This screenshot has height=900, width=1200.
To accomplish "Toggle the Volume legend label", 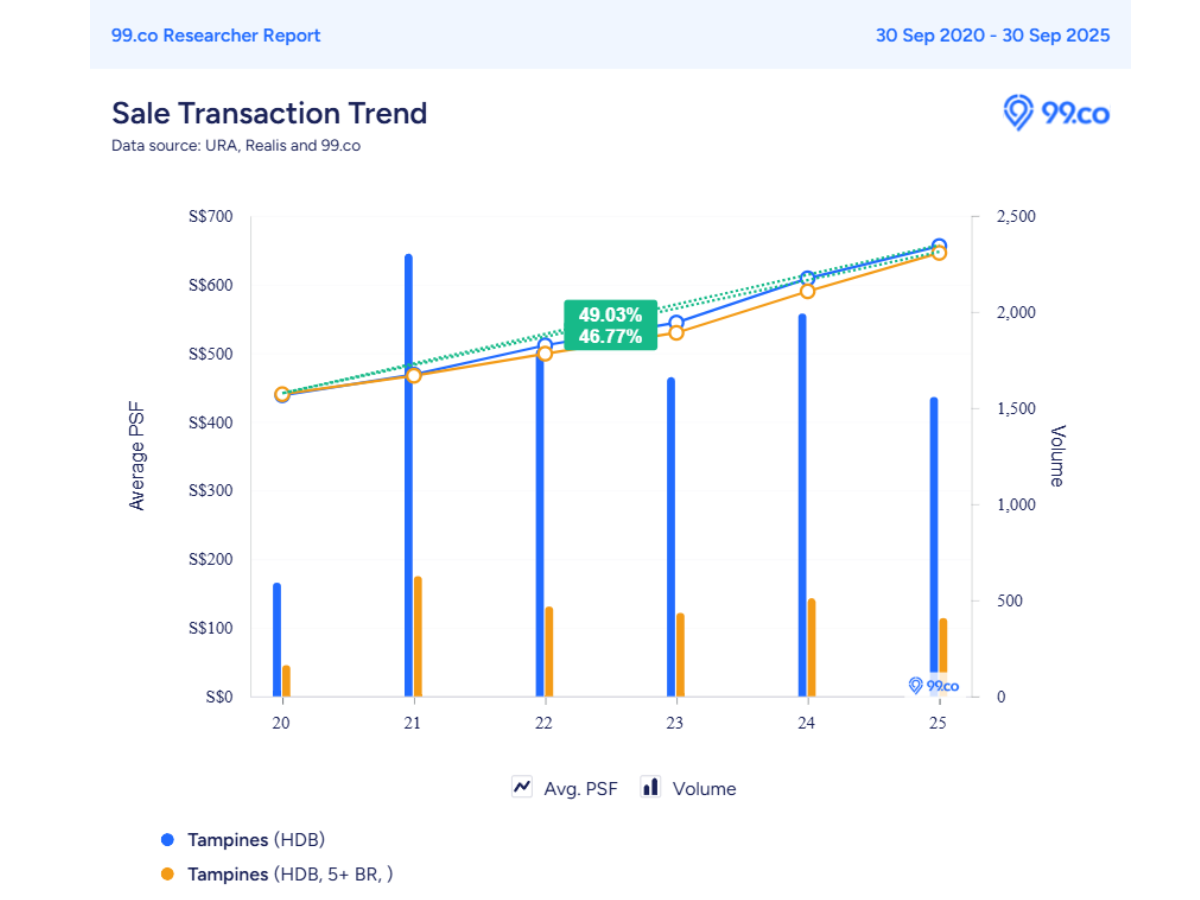I will coord(704,788).
